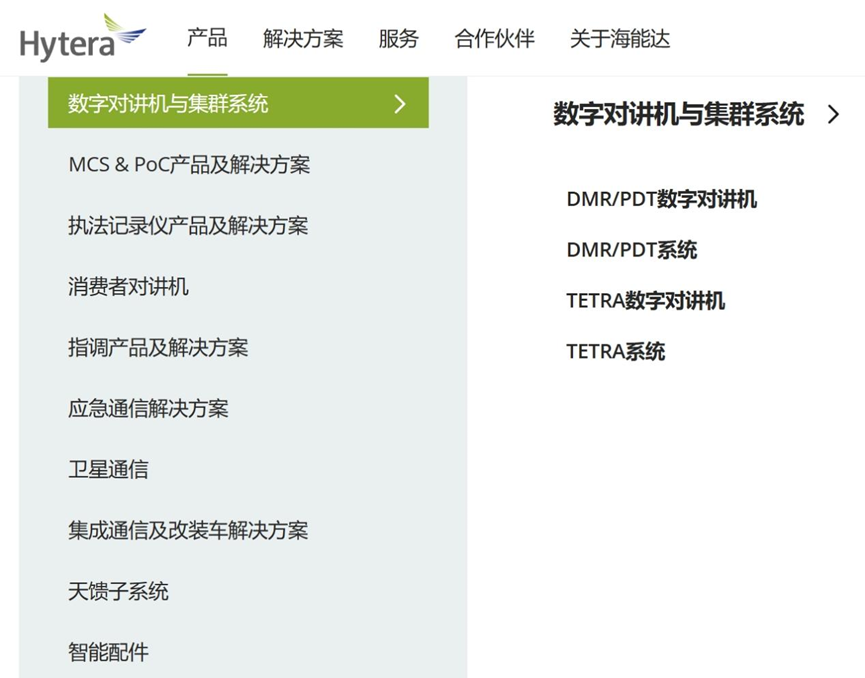The image size is (865, 678).
Task: Open the 关于海能达 menu
Action: (x=619, y=39)
